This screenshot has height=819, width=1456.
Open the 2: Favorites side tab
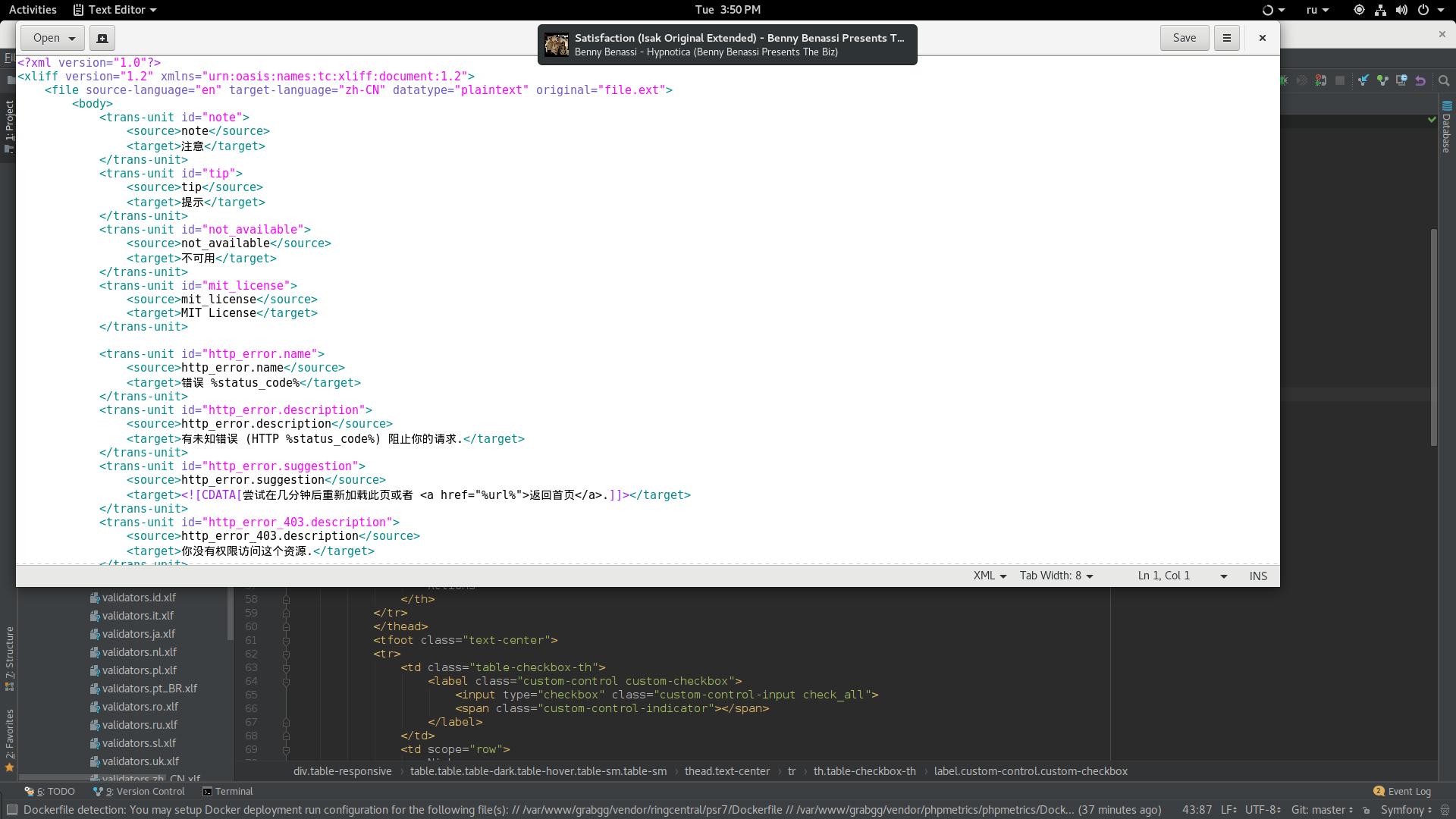(x=9, y=740)
